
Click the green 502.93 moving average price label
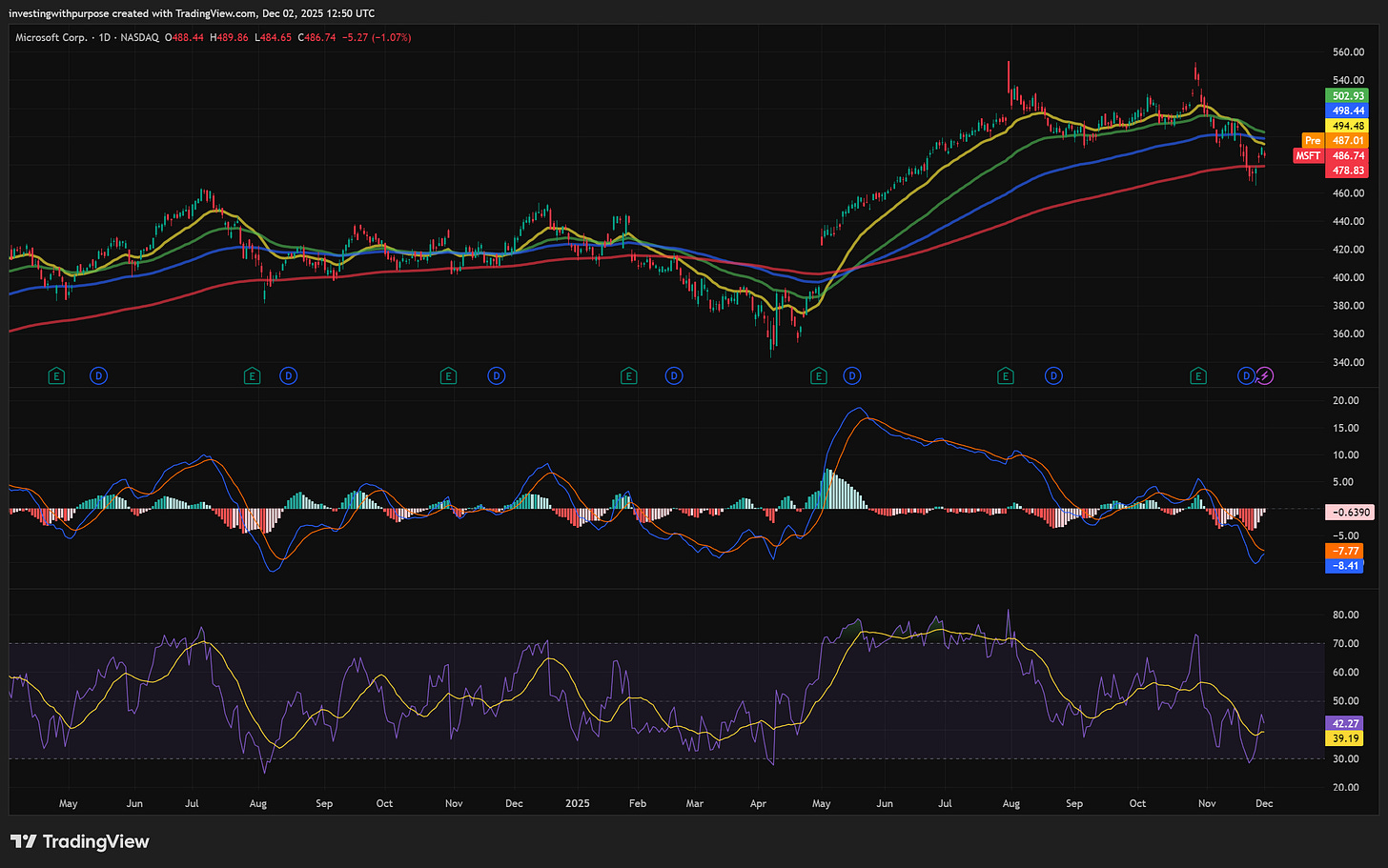[1348, 96]
